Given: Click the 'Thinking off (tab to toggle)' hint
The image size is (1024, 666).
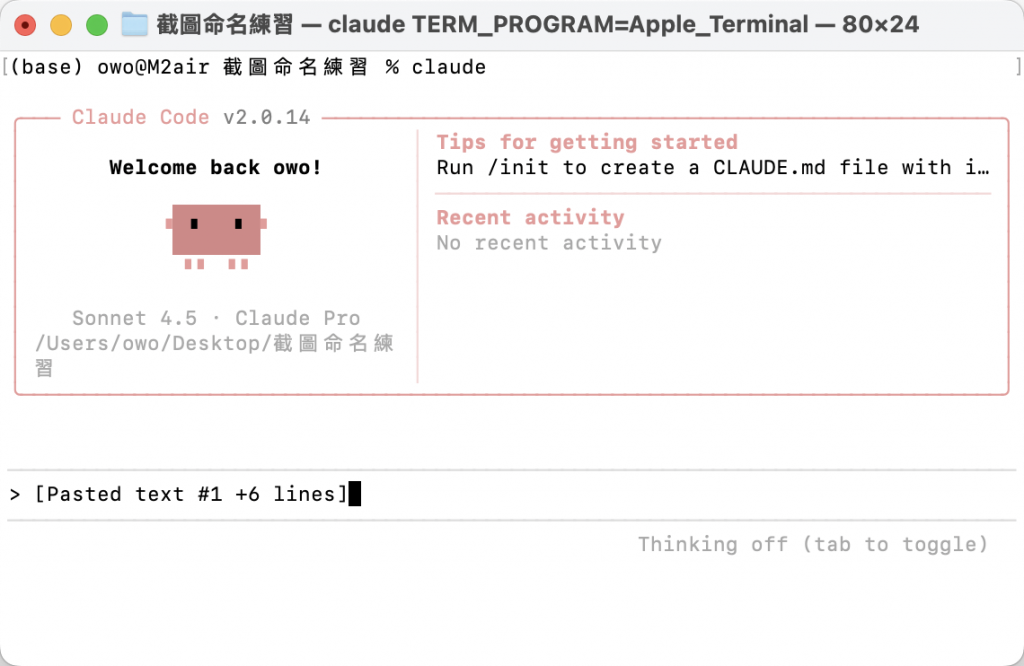Looking at the screenshot, I should point(812,544).
